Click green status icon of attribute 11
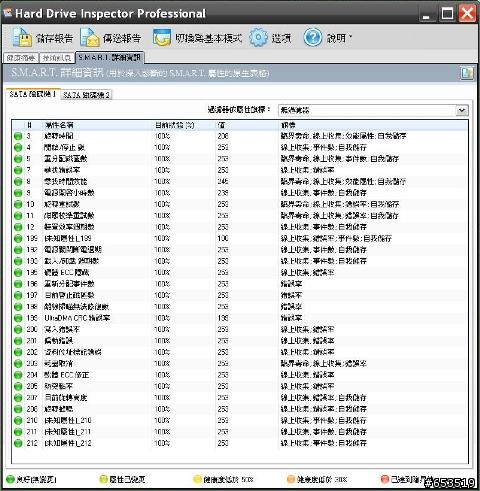Image resolution: width=480 pixels, height=491 pixels. [x=18, y=216]
